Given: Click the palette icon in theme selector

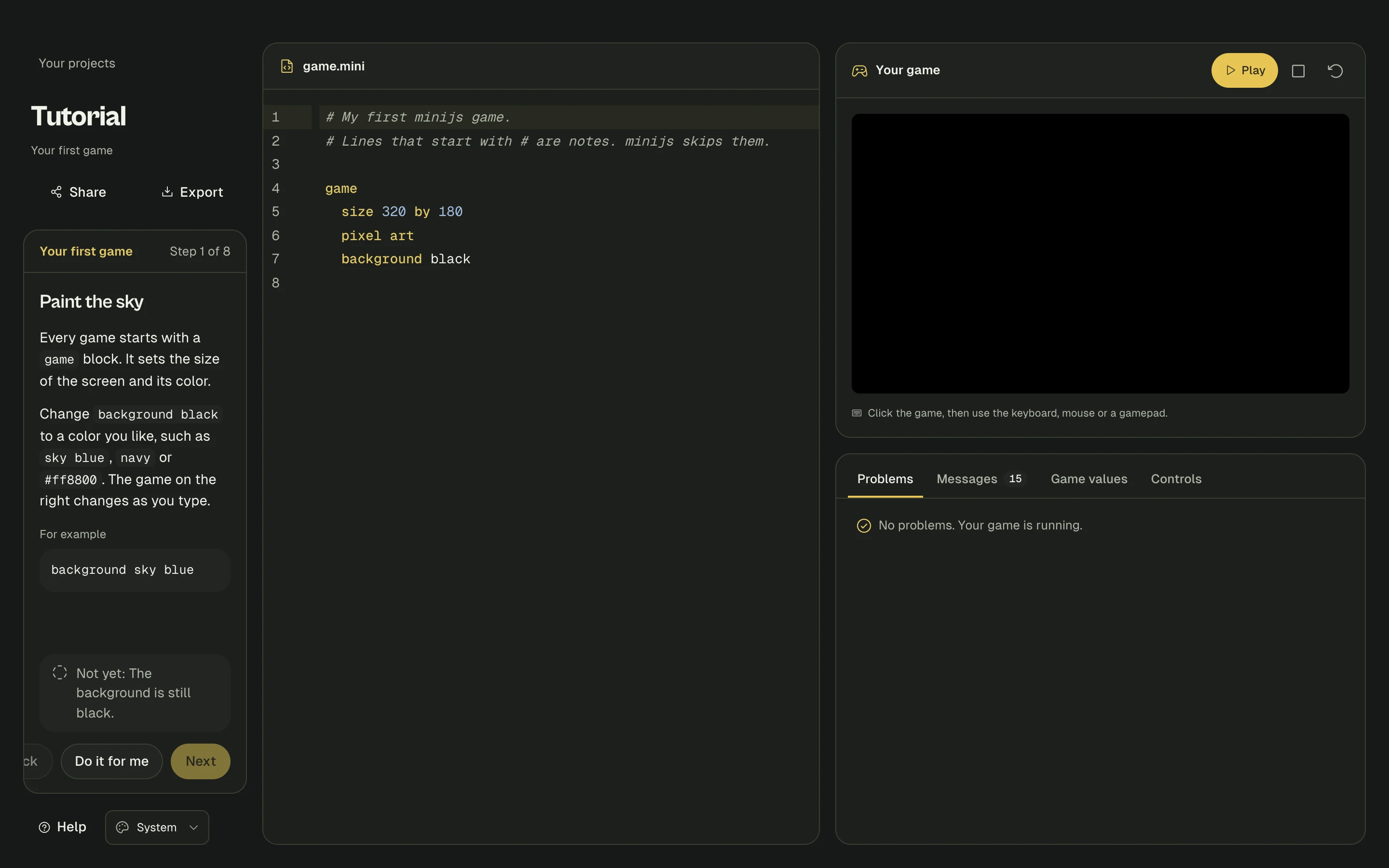Looking at the screenshot, I should (122, 827).
